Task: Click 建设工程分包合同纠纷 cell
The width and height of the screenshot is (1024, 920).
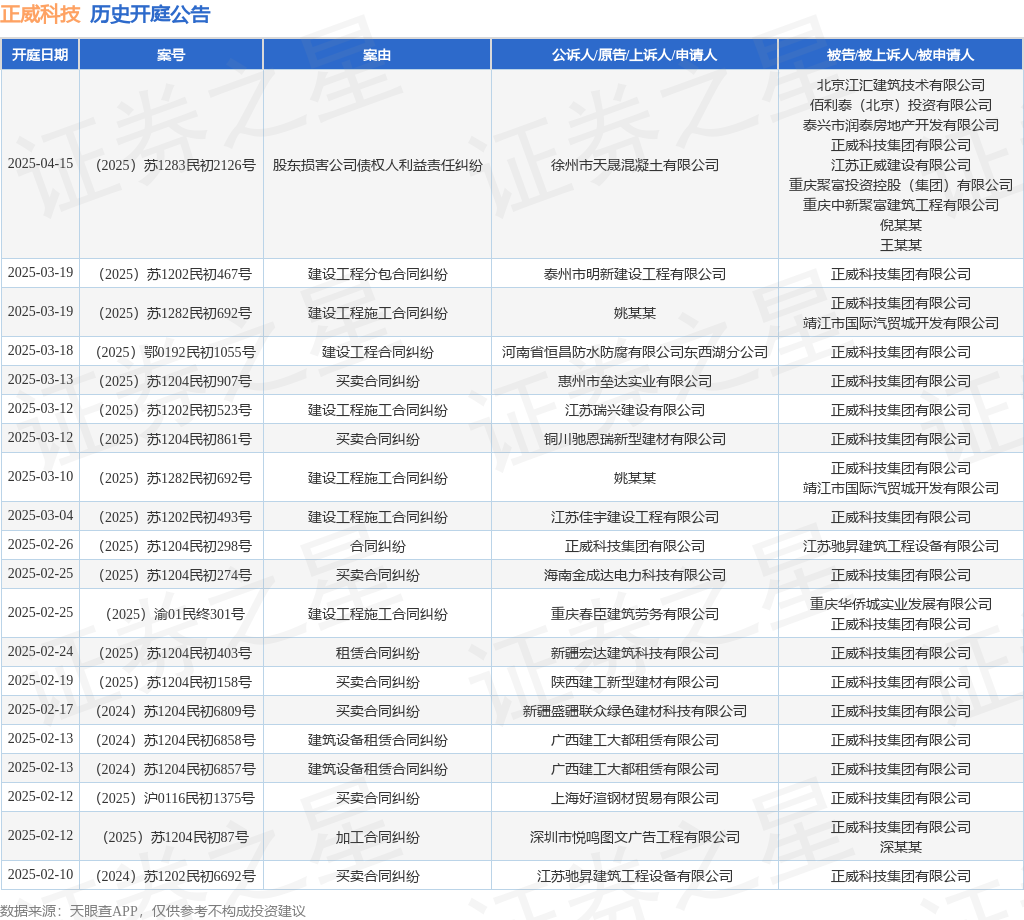Action: click(377, 274)
